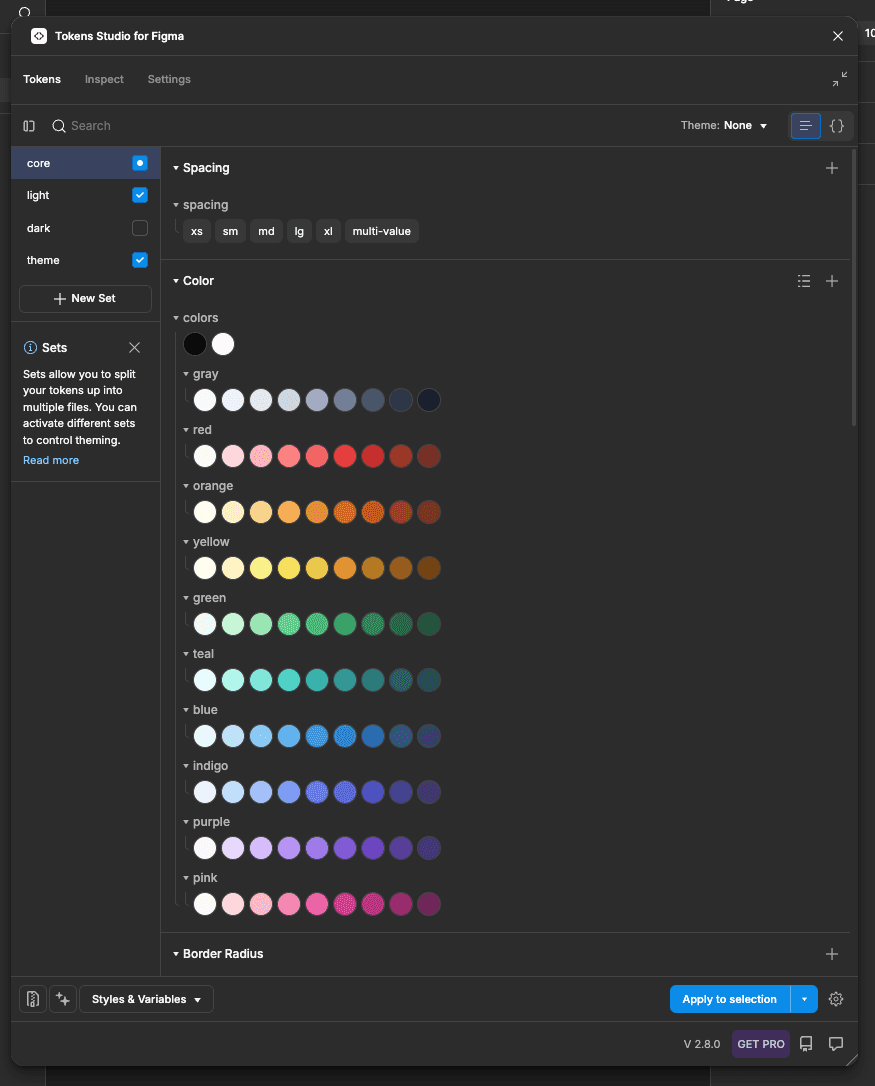This screenshot has width=875, height=1086.
Task: Toggle the sidebar collapse icon next to Search
Action: [x=29, y=126]
